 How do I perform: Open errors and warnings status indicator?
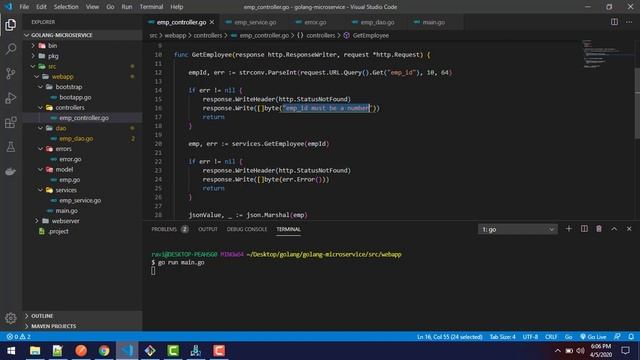[18, 337]
